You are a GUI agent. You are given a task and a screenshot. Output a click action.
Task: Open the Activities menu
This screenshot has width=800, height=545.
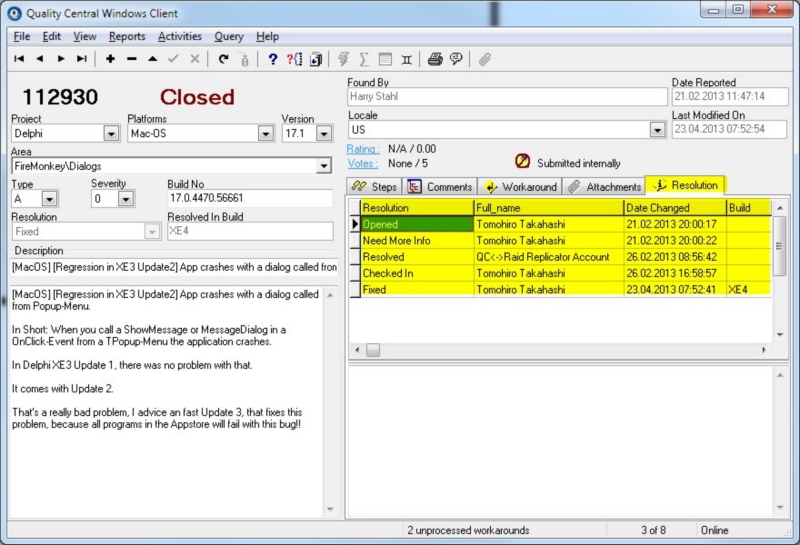pos(180,37)
